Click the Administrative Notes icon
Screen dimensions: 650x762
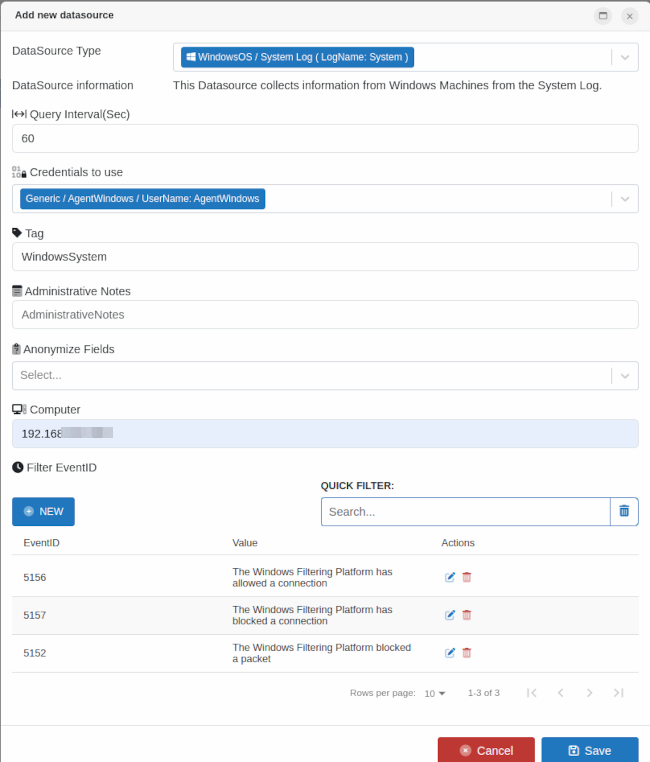coord(17,291)
